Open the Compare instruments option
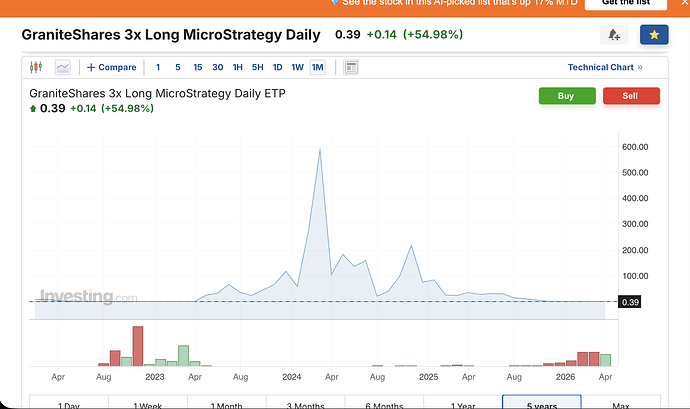This screenshot has height=409, width=690. point(112,67)
